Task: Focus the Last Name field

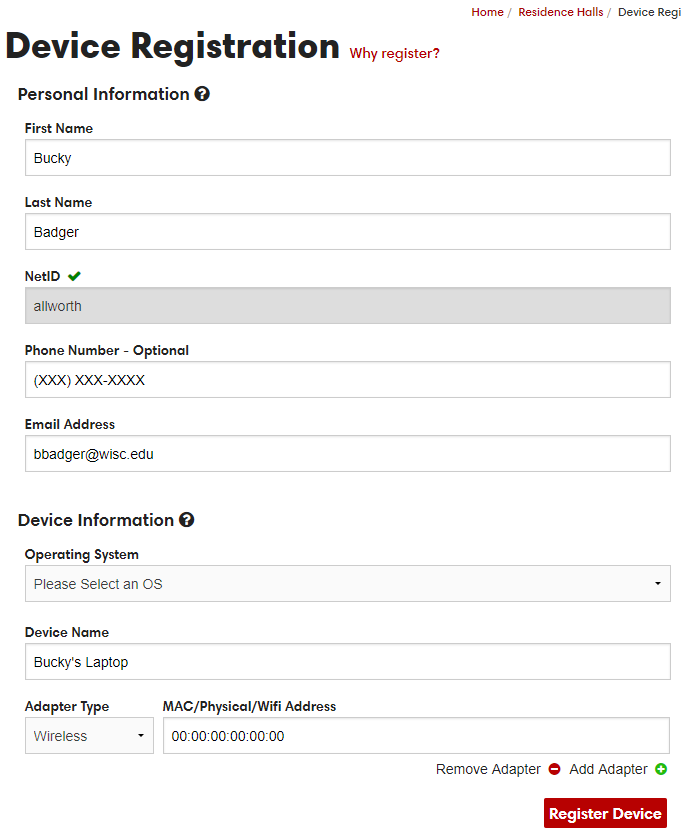Action: [347, 231]
